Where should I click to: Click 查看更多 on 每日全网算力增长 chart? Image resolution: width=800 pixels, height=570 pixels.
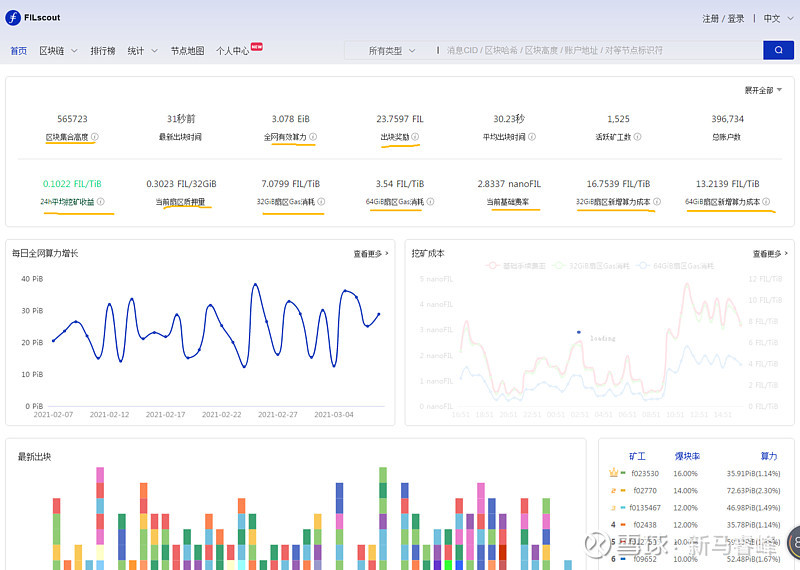(371, 254)
